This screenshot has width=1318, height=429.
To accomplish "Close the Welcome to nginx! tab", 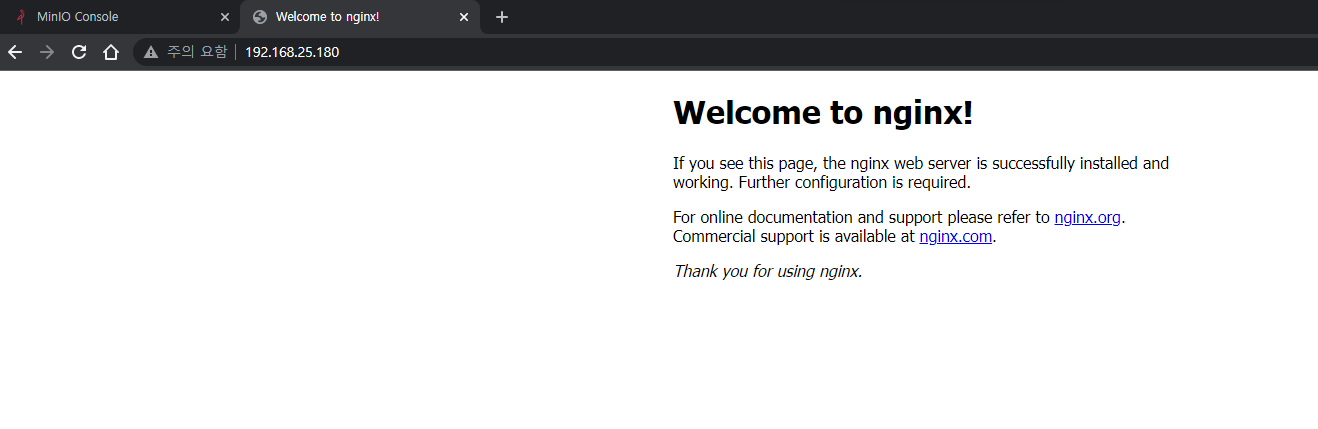I will point(464,17).
